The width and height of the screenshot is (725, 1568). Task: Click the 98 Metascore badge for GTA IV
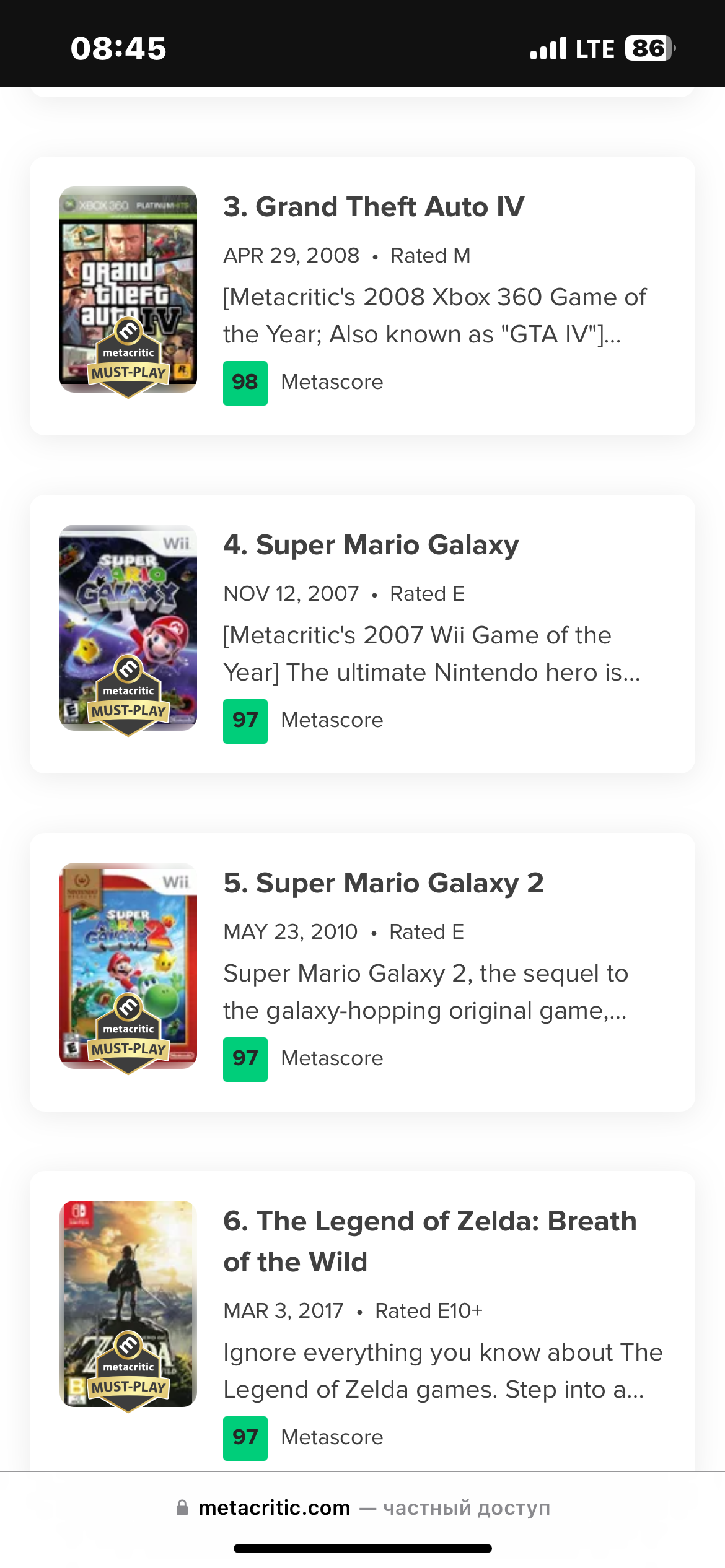(x=245, y=383)
